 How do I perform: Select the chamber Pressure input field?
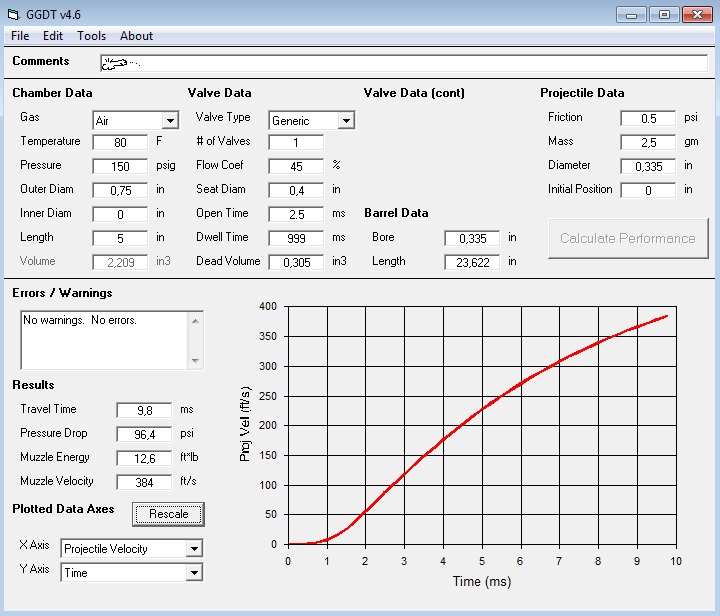click(x=120, y=167)
